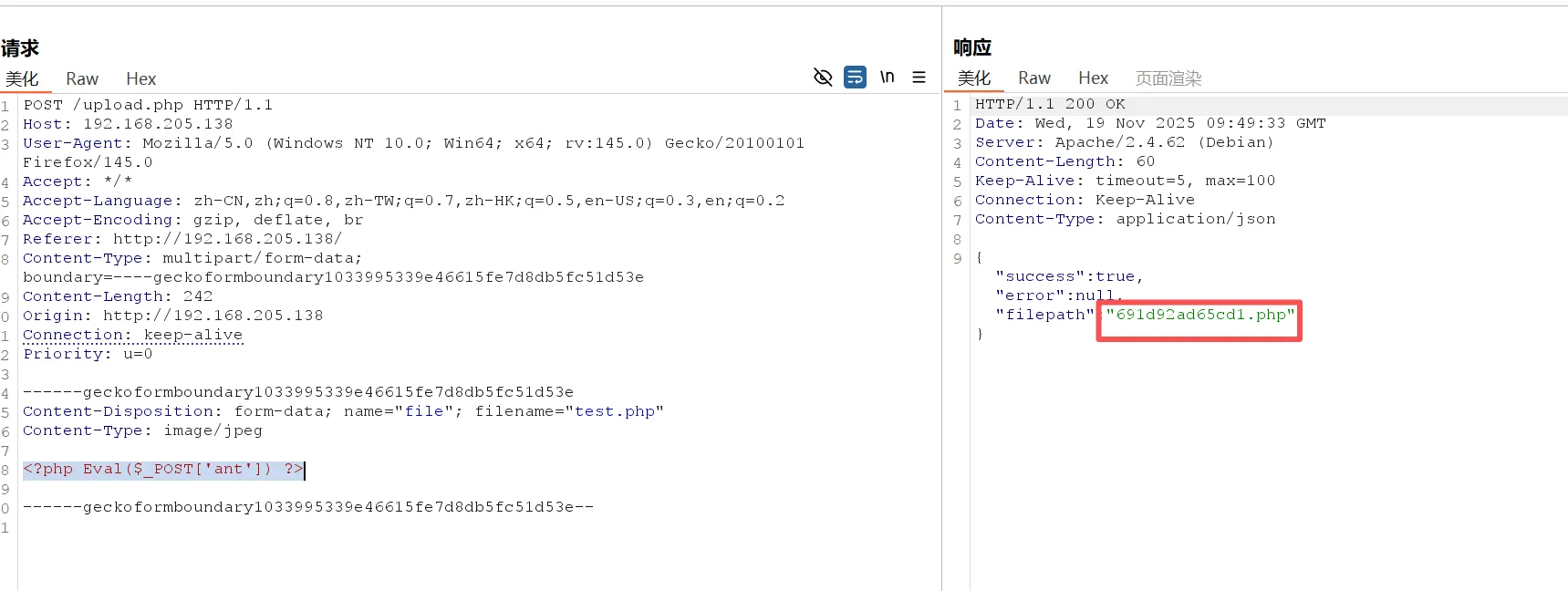Click the PHP Eval payload line

coord(163,469)
